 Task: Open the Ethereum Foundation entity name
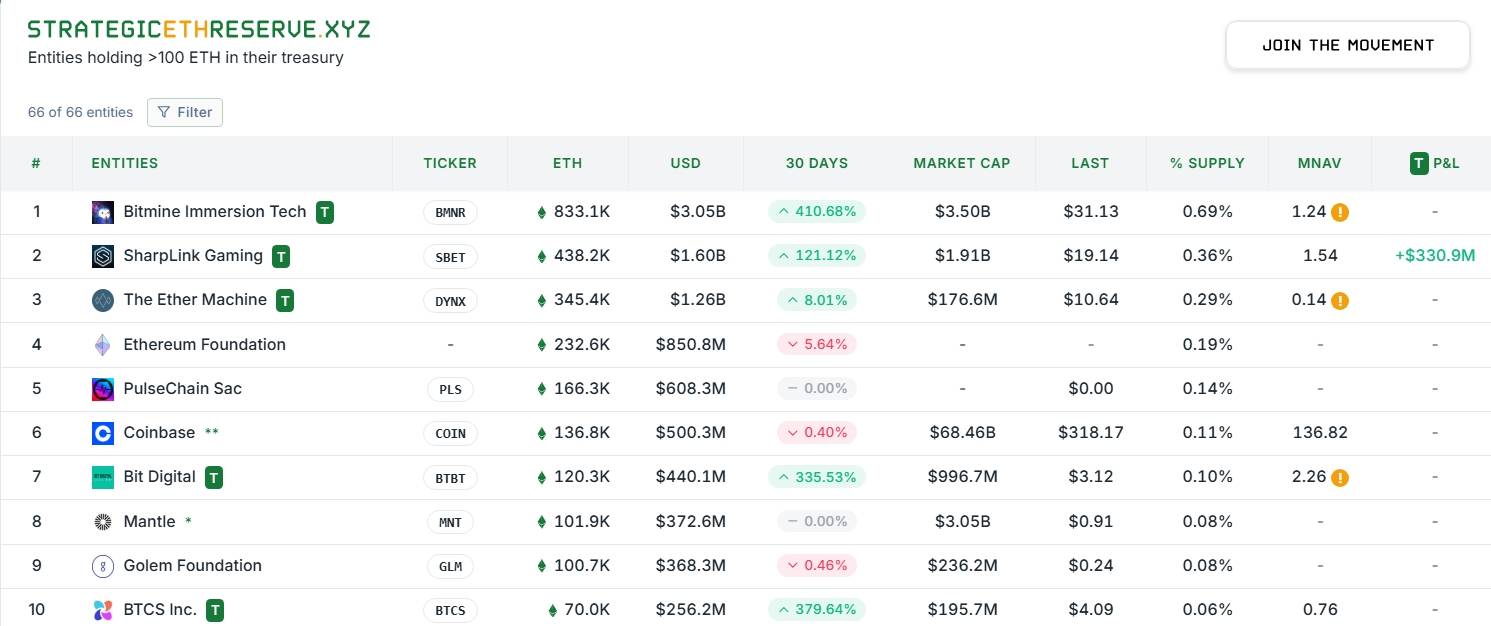(x=205, y=344)
